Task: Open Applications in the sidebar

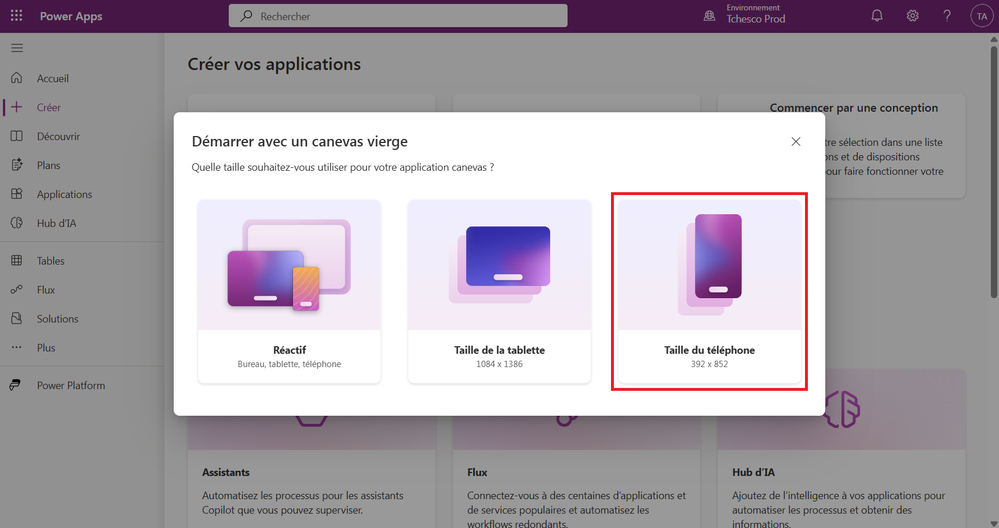Action: coord(64,194)
